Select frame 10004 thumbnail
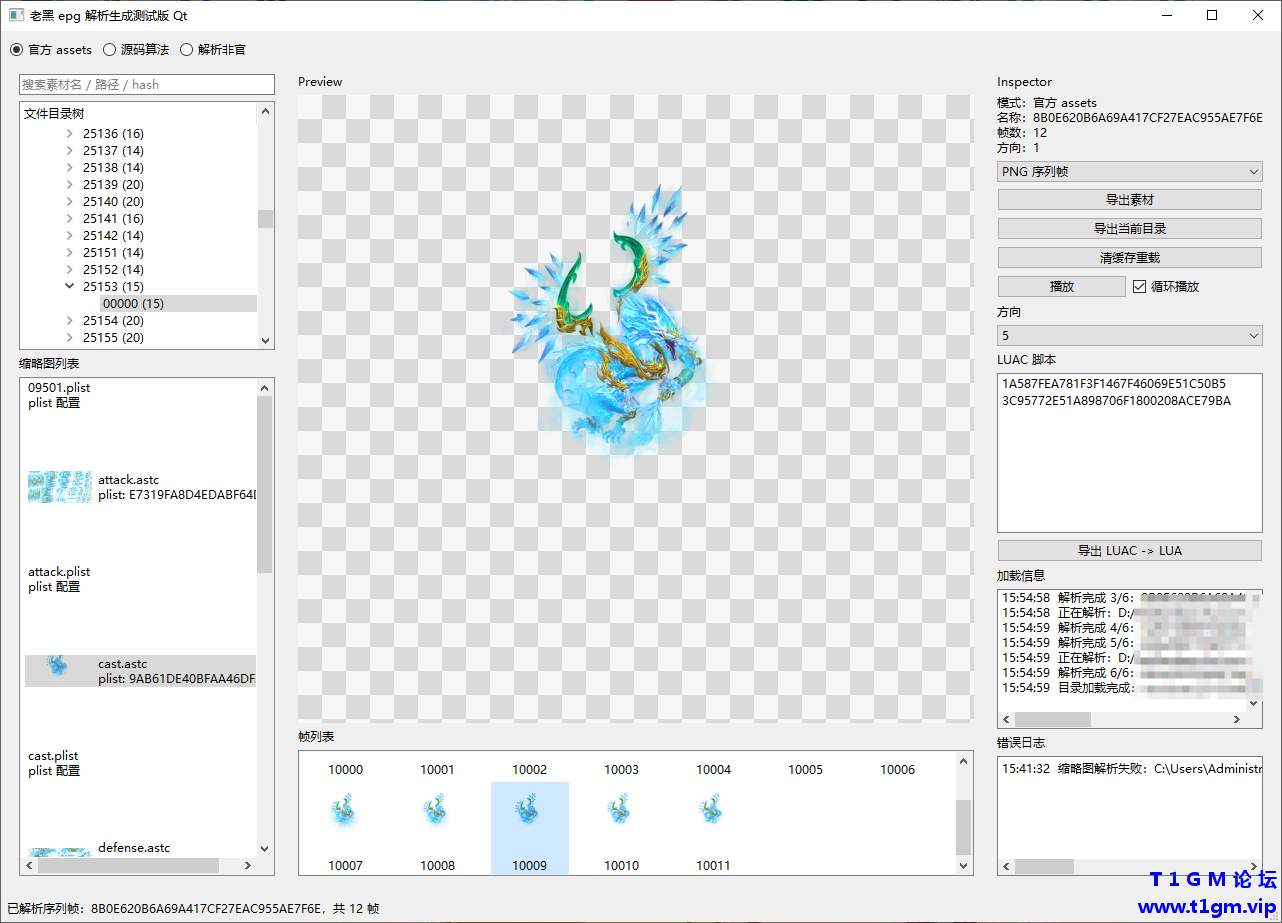The width and height of the screenshot is (1282, 923). [713, 809]
